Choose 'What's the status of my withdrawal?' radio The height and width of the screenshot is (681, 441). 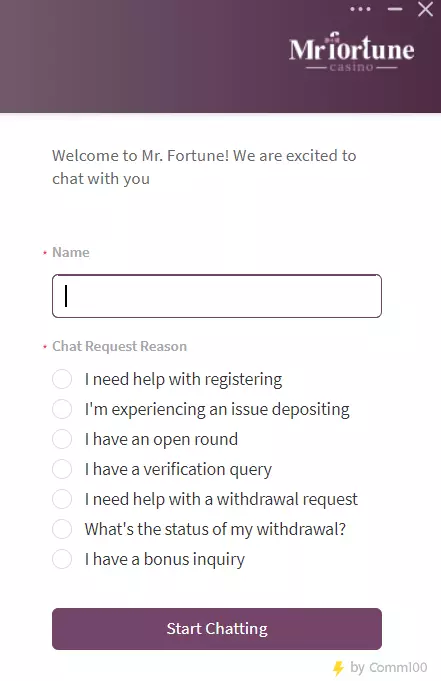click(62, 529)
